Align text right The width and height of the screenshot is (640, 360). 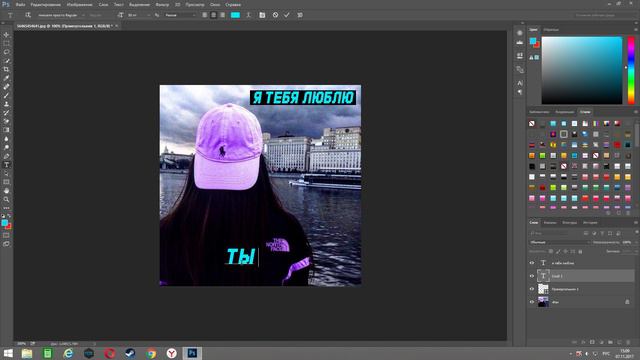pyautogui.click(x=222, y=15)
